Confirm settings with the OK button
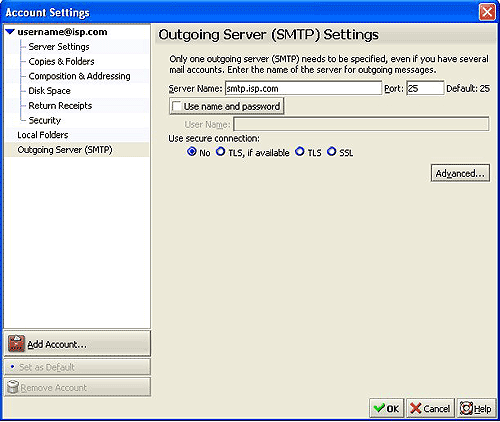 pos(387,408)
